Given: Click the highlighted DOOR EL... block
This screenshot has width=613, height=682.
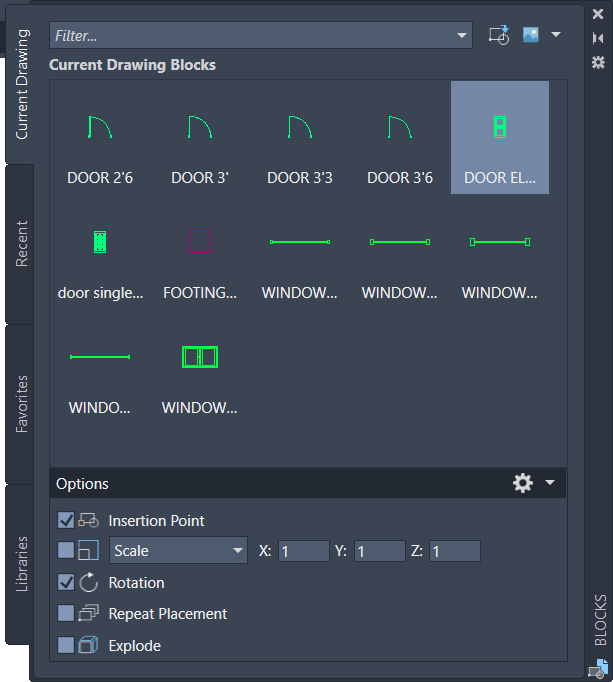Looking at the screenshot, I should pos(500,137).
